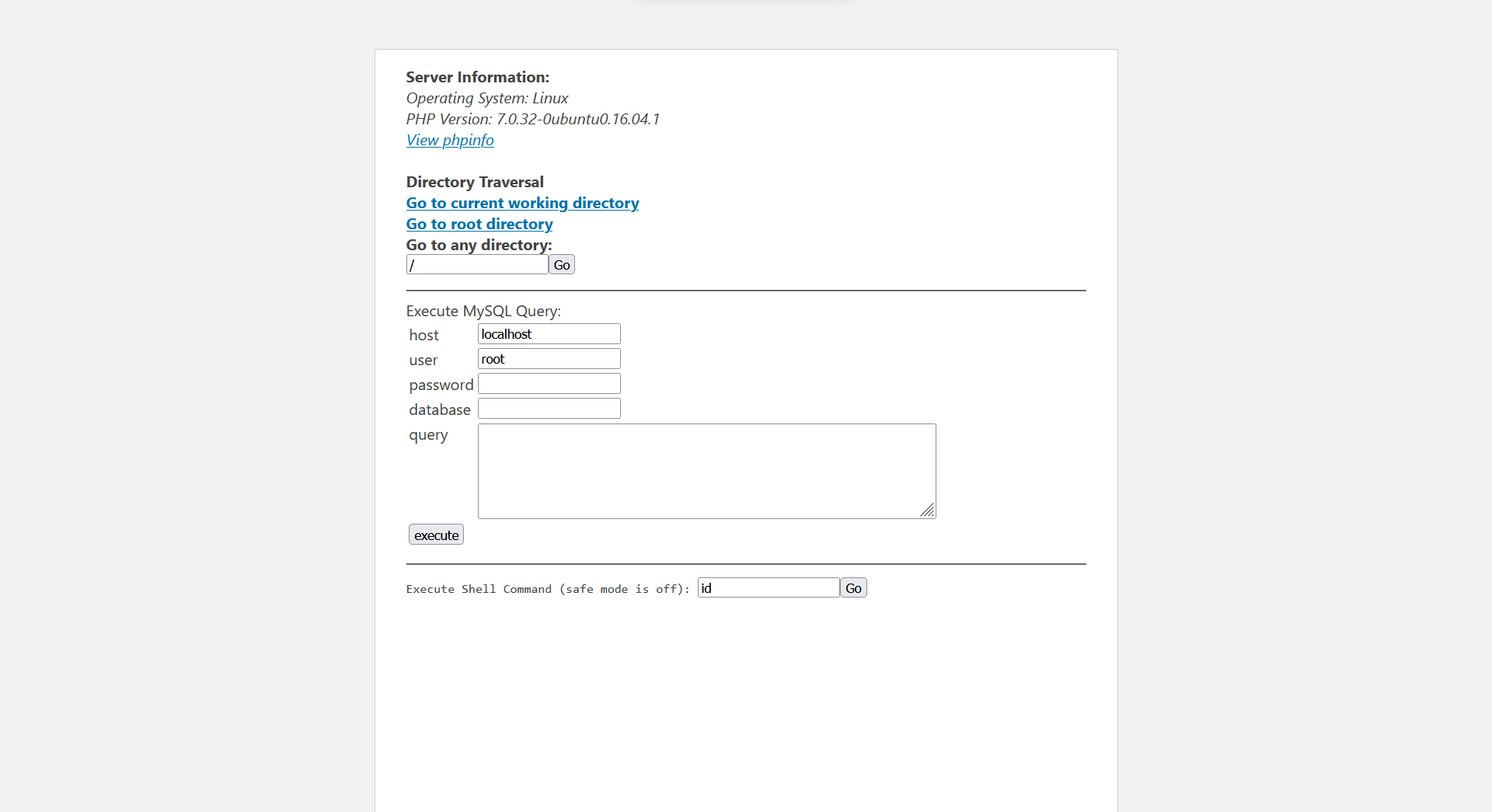This screenshot has height=812, width=1492.
Task: Click the Execute Shell Command label text
Action: point(548,589)
